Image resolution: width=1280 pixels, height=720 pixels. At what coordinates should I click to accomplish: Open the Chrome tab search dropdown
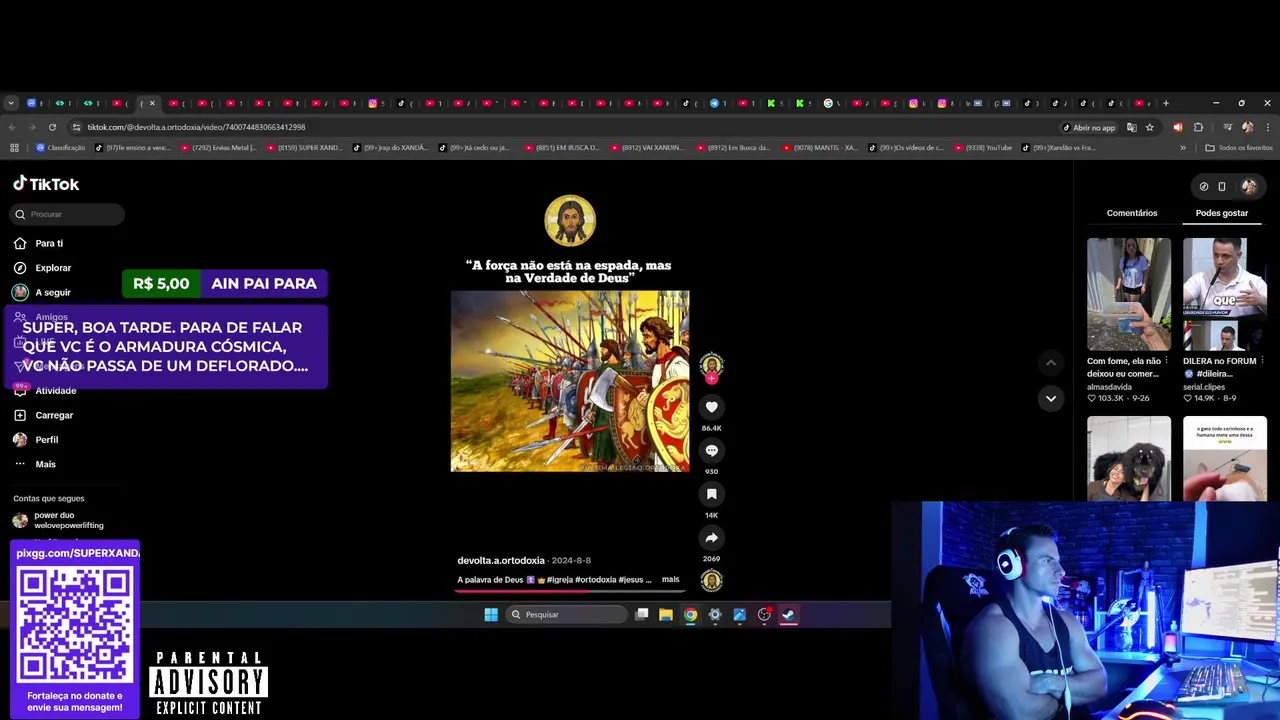(11, 103)
